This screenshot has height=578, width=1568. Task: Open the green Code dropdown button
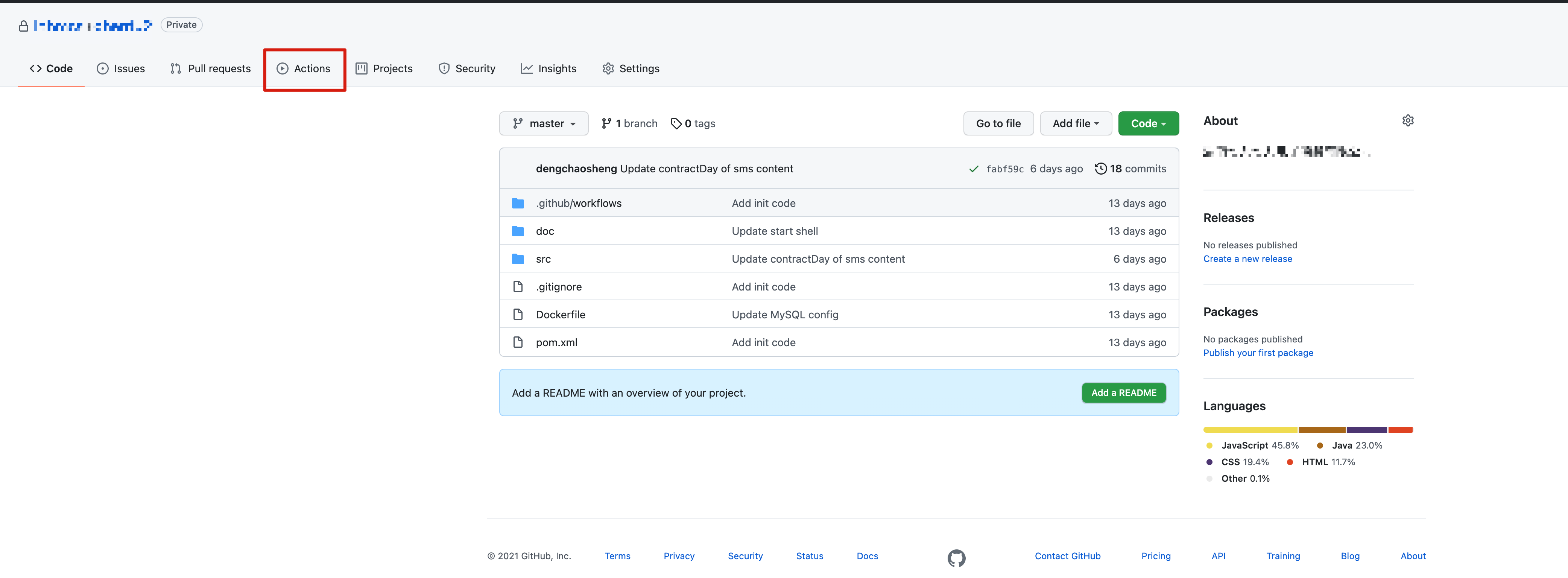pos(1148,124)
